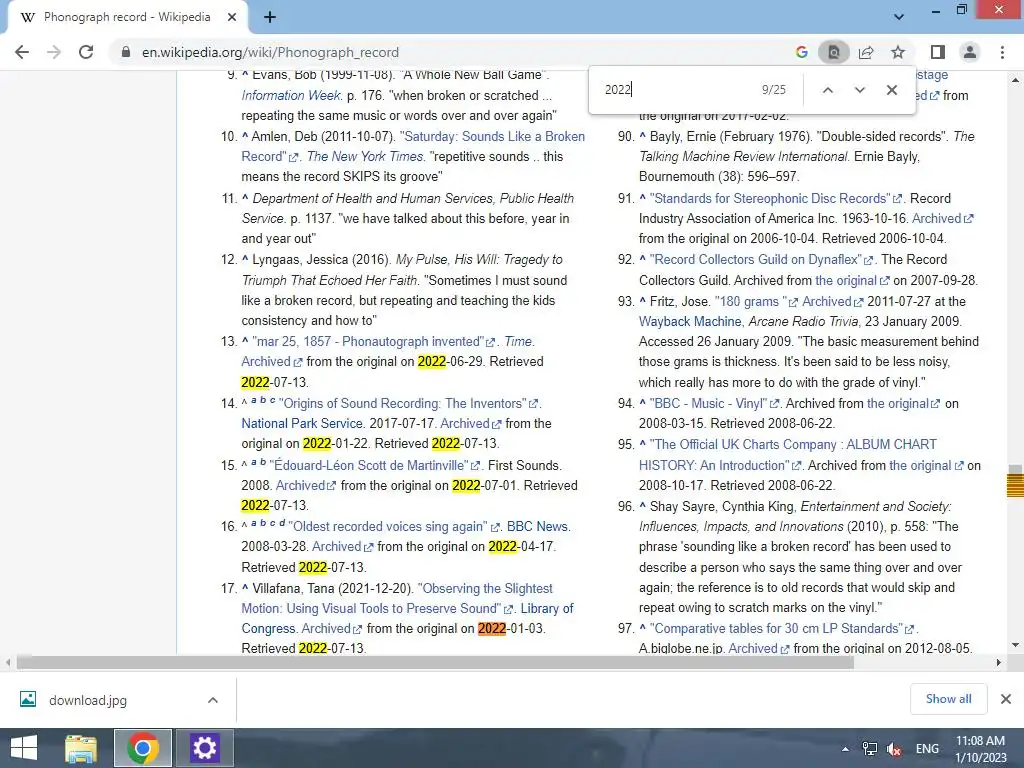Jump back from reference 10 caret
Viewport: 1024px width, 768px height.
(245, 136)
